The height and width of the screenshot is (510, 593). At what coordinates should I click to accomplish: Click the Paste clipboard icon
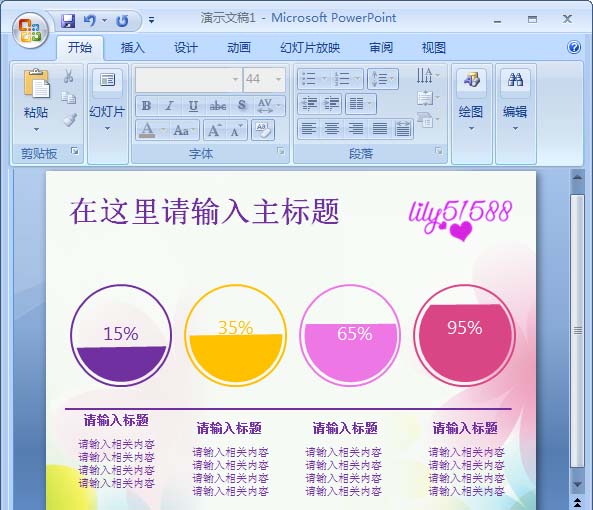(x=36, y=84)
